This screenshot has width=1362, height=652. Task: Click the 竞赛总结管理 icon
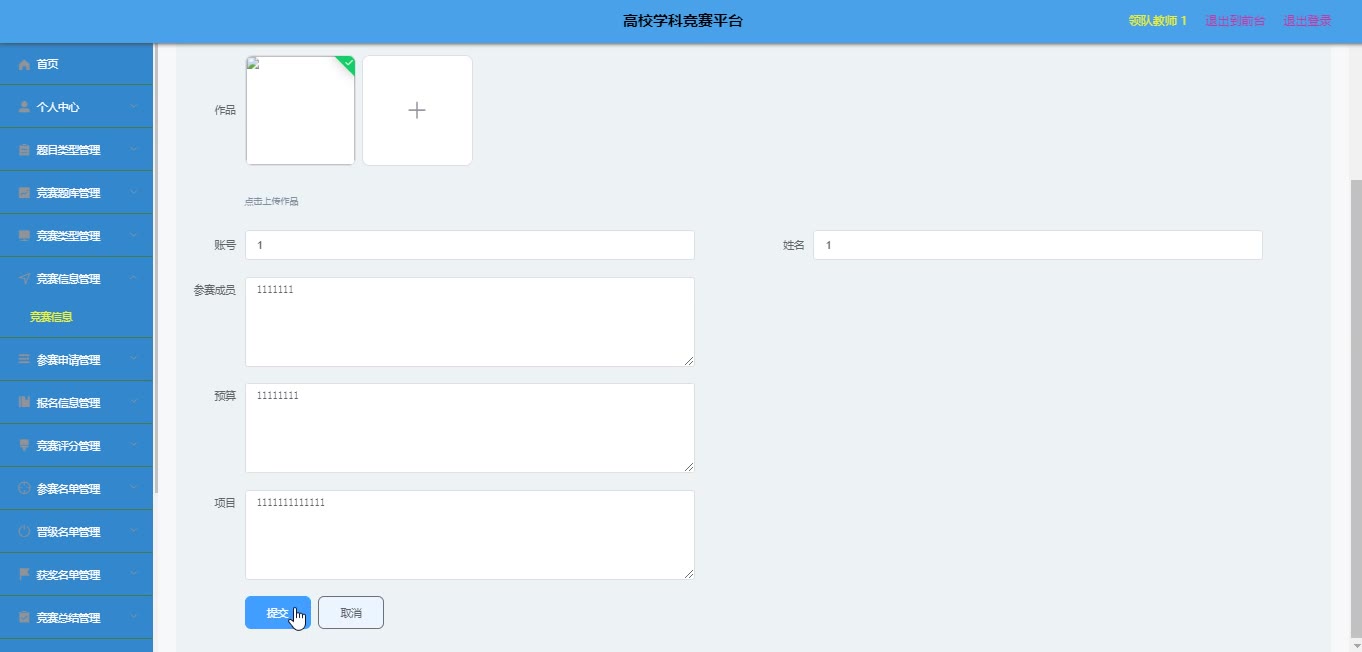(24, 618)
